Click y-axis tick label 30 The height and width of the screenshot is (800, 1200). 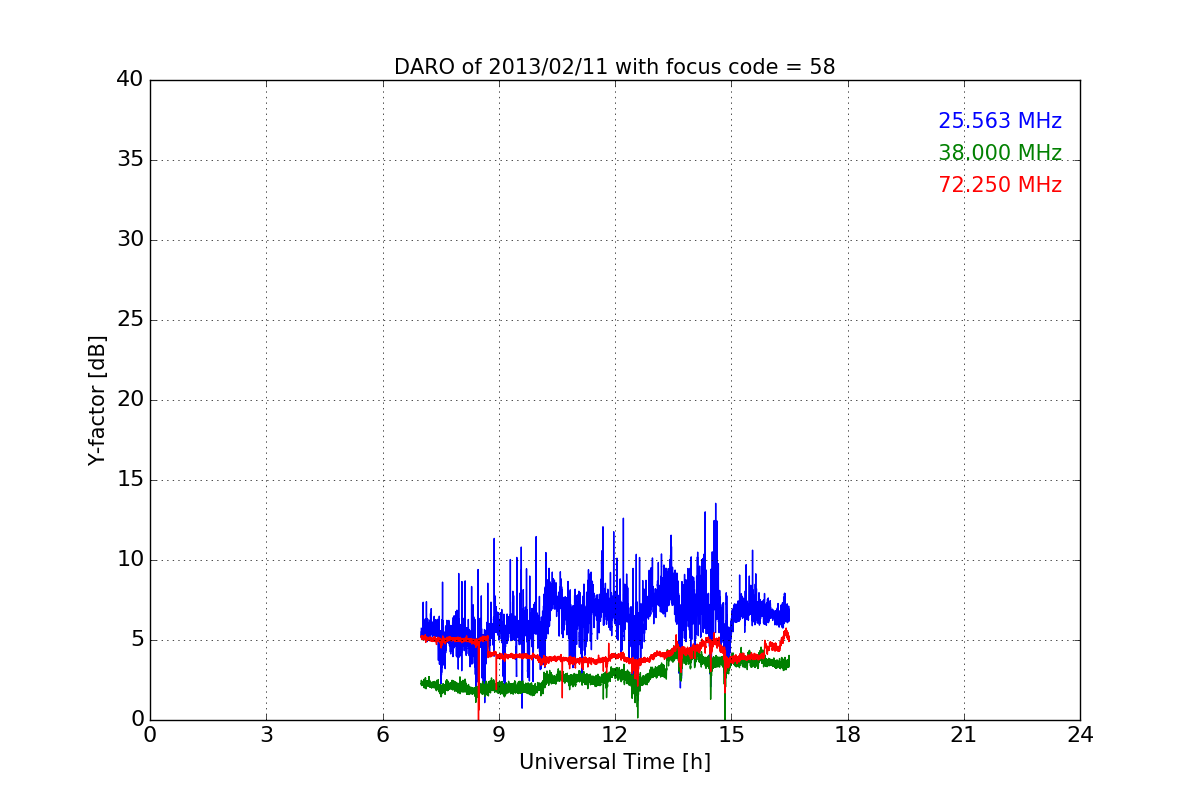pos(130,240)
